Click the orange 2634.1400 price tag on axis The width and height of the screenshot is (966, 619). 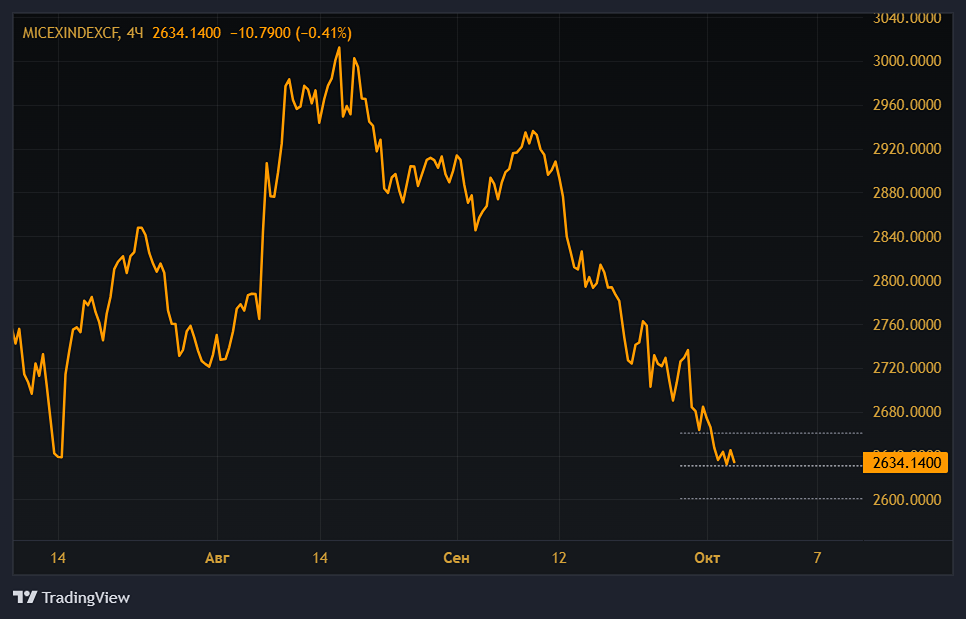(908, 462)
